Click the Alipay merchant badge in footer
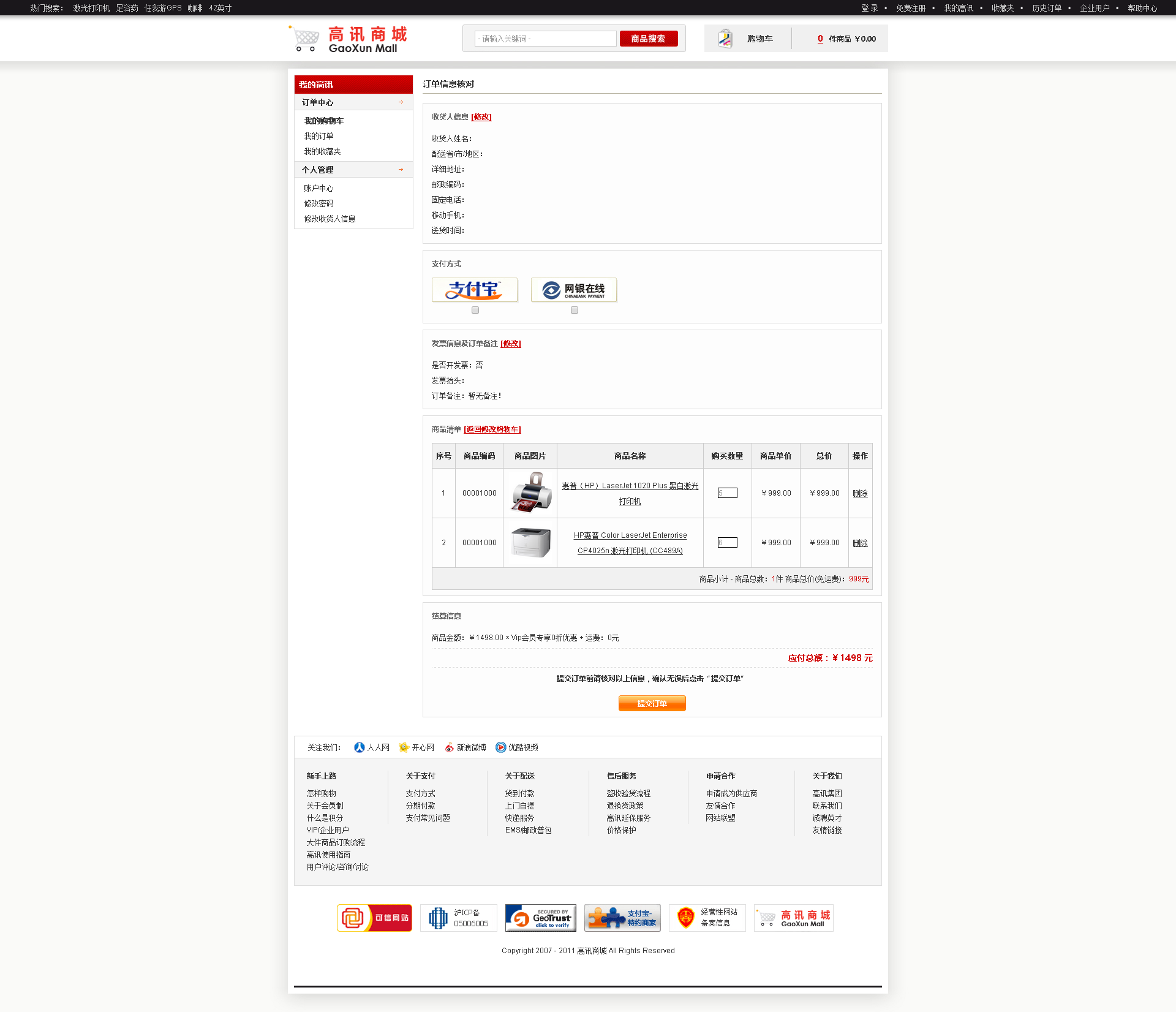The image size is (1176, 1012). [x=622, y=918]
